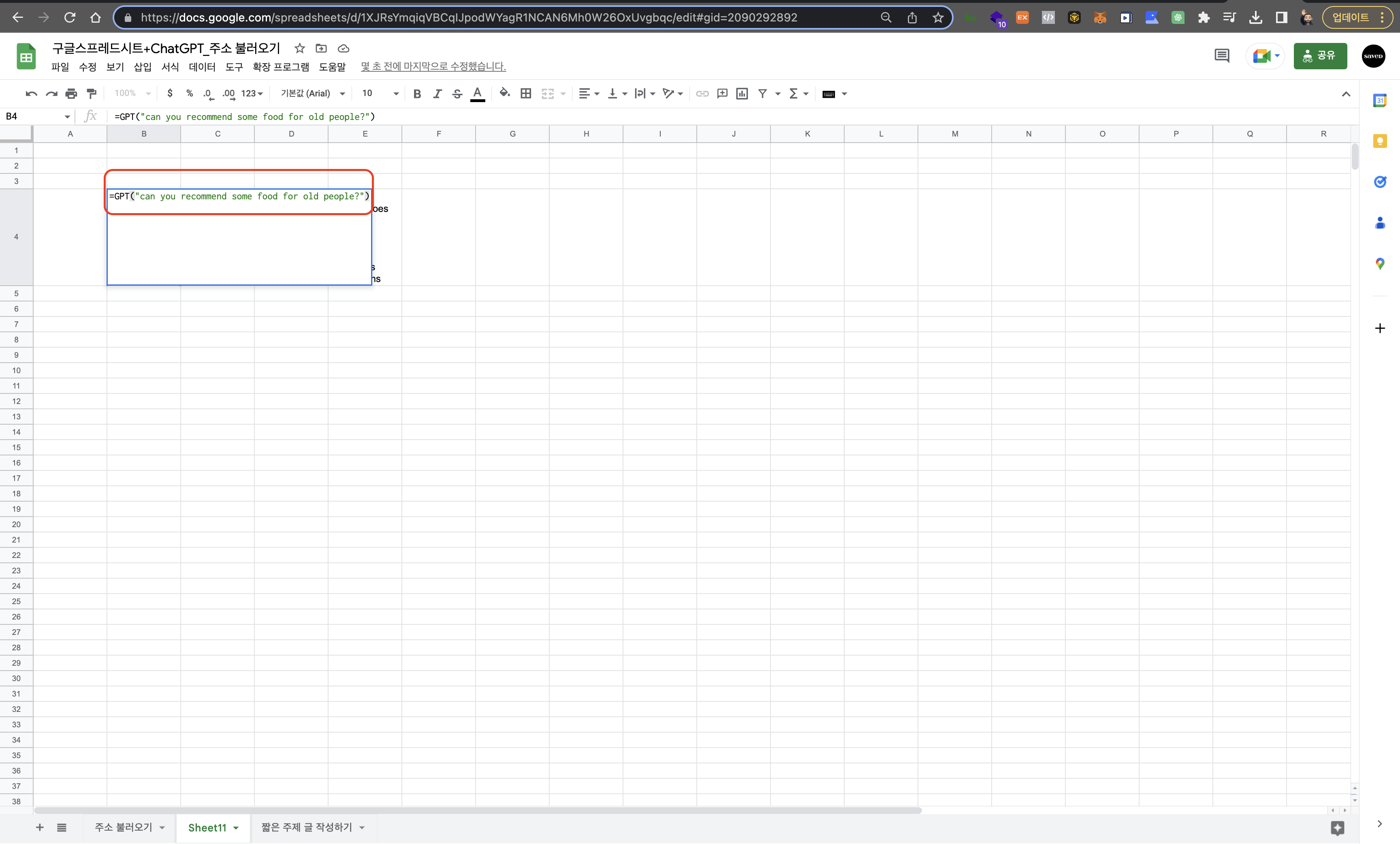This screenshot has width=1400, height=844.
Task: Open the text color picker
Action: (478, 94)
